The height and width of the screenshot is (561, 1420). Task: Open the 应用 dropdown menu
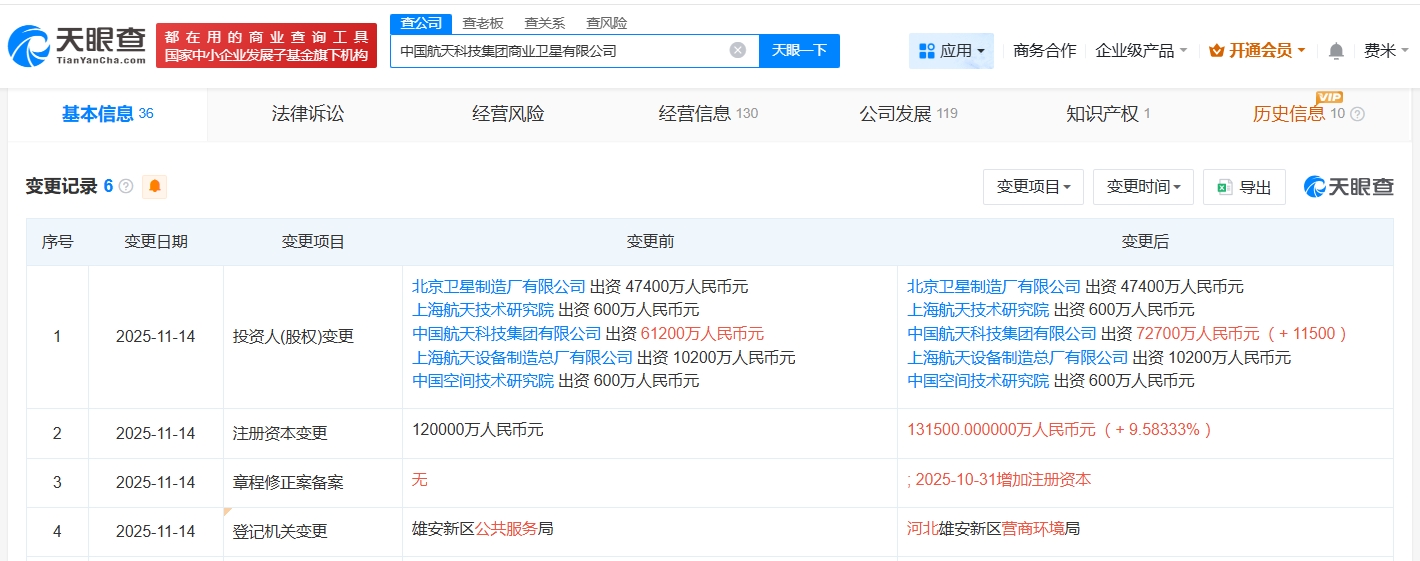[x=951, y=50]
